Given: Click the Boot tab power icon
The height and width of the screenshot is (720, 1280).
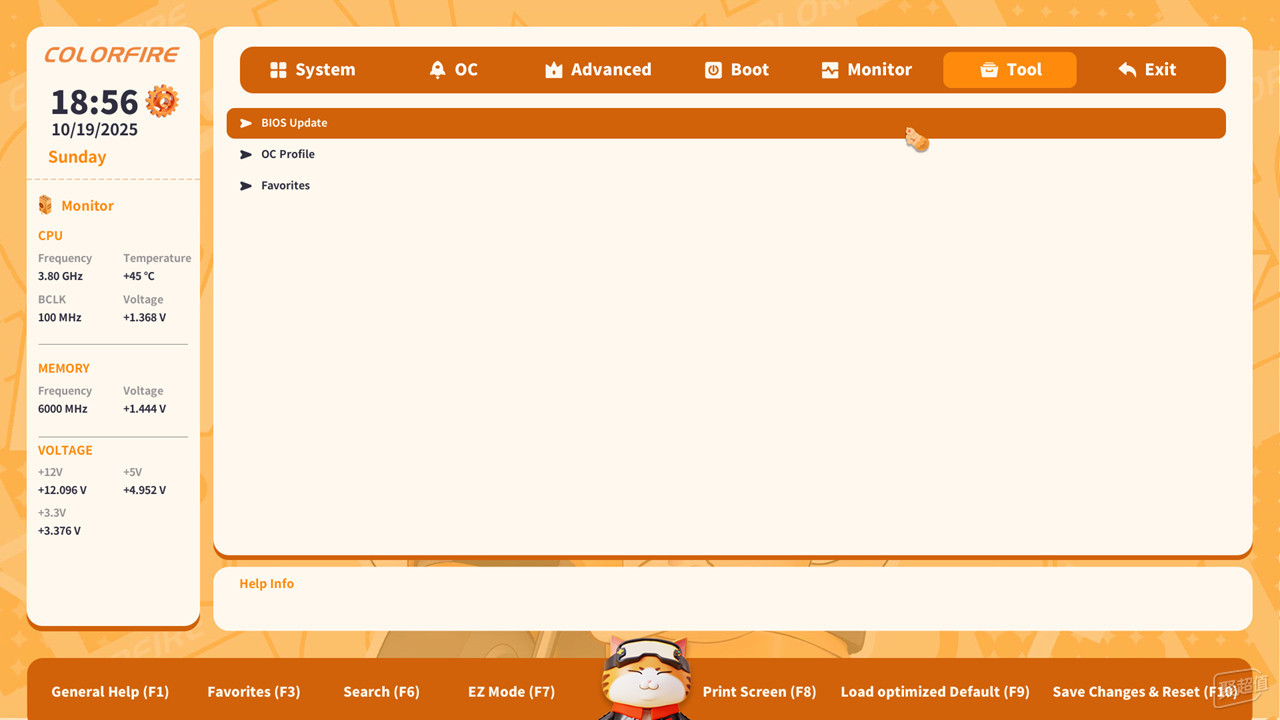Looking at the screenshot, I should 713,70.
